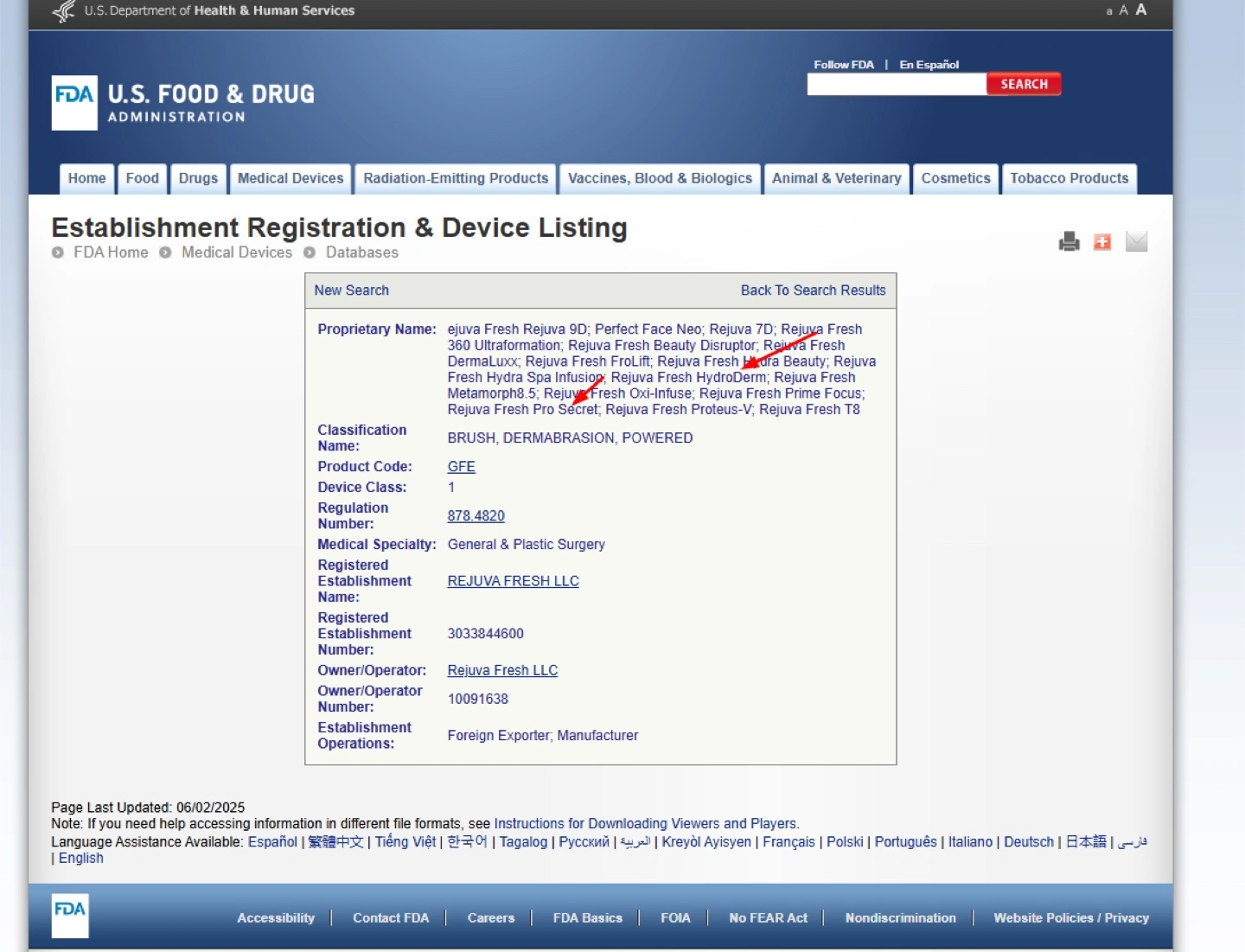
Task: Select medium text size 'A'
Action: coord(1124,10)
